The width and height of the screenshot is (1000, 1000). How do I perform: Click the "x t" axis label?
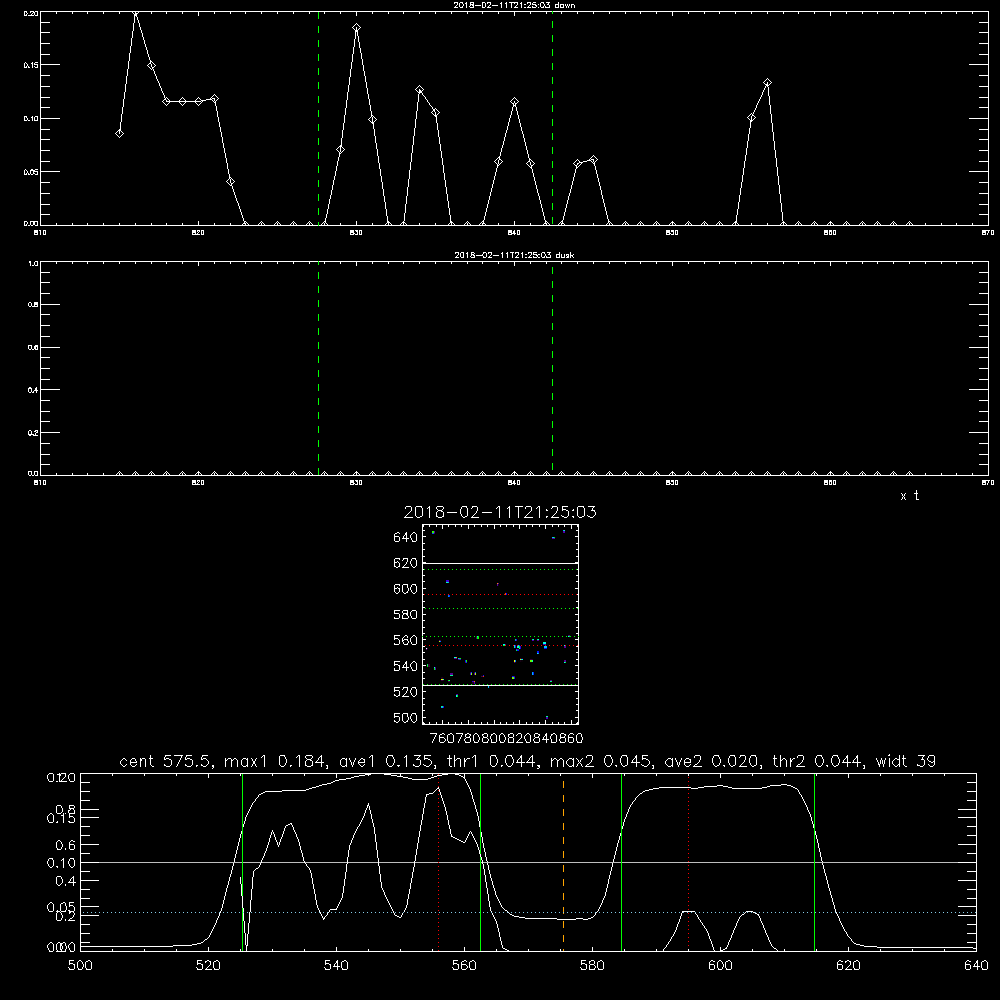tap(909, 496)
